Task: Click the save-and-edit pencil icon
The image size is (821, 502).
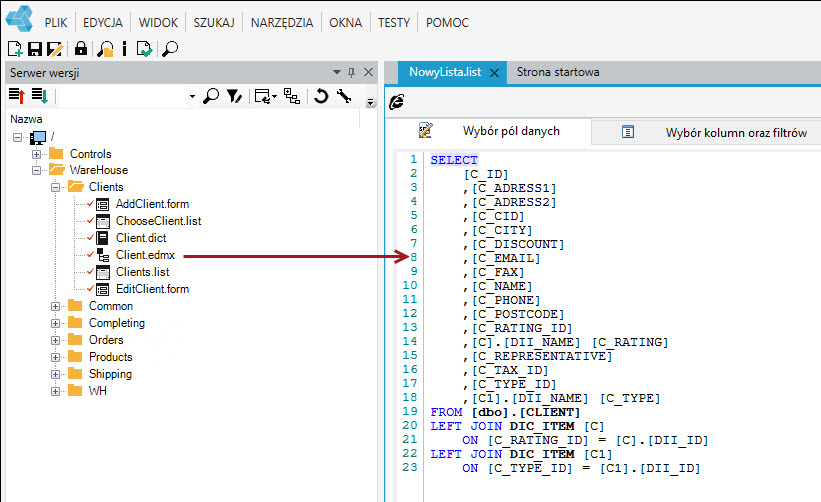Action: tap(54, 49)
